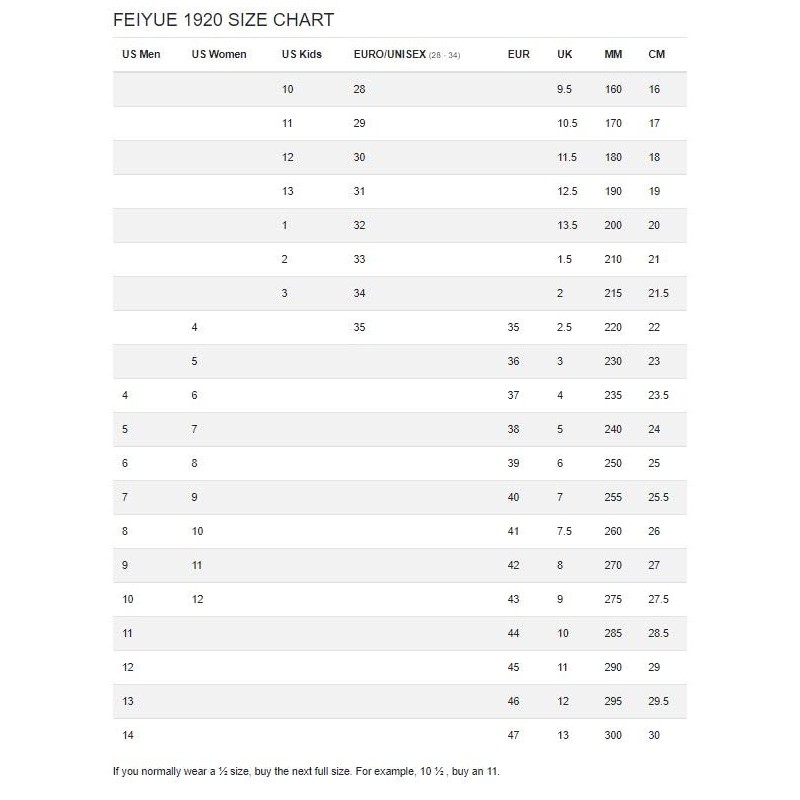Select US Men size 14 cell
This screenshot has width=800, height=800.
pos(127,735)
